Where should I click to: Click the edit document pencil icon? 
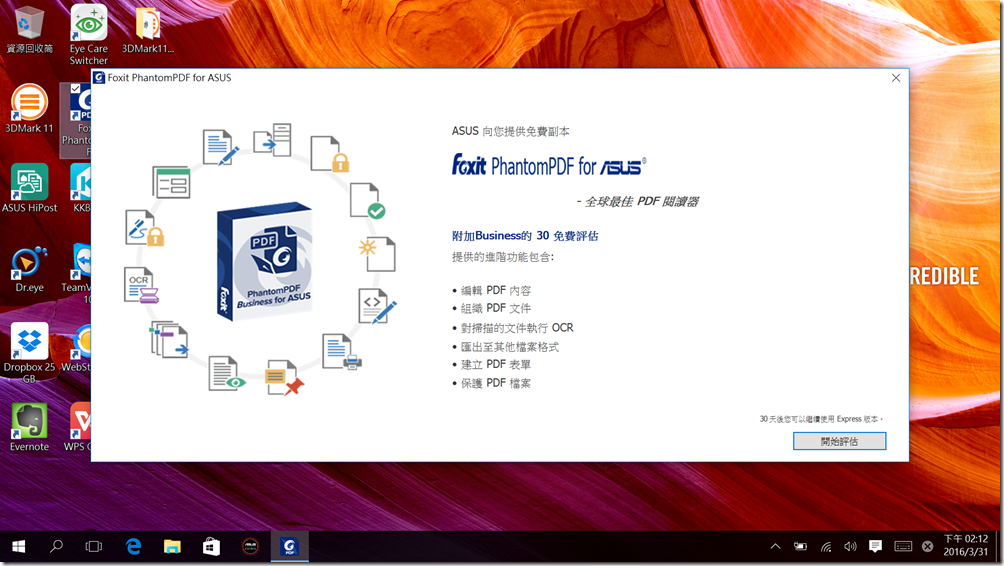point(221,148)
